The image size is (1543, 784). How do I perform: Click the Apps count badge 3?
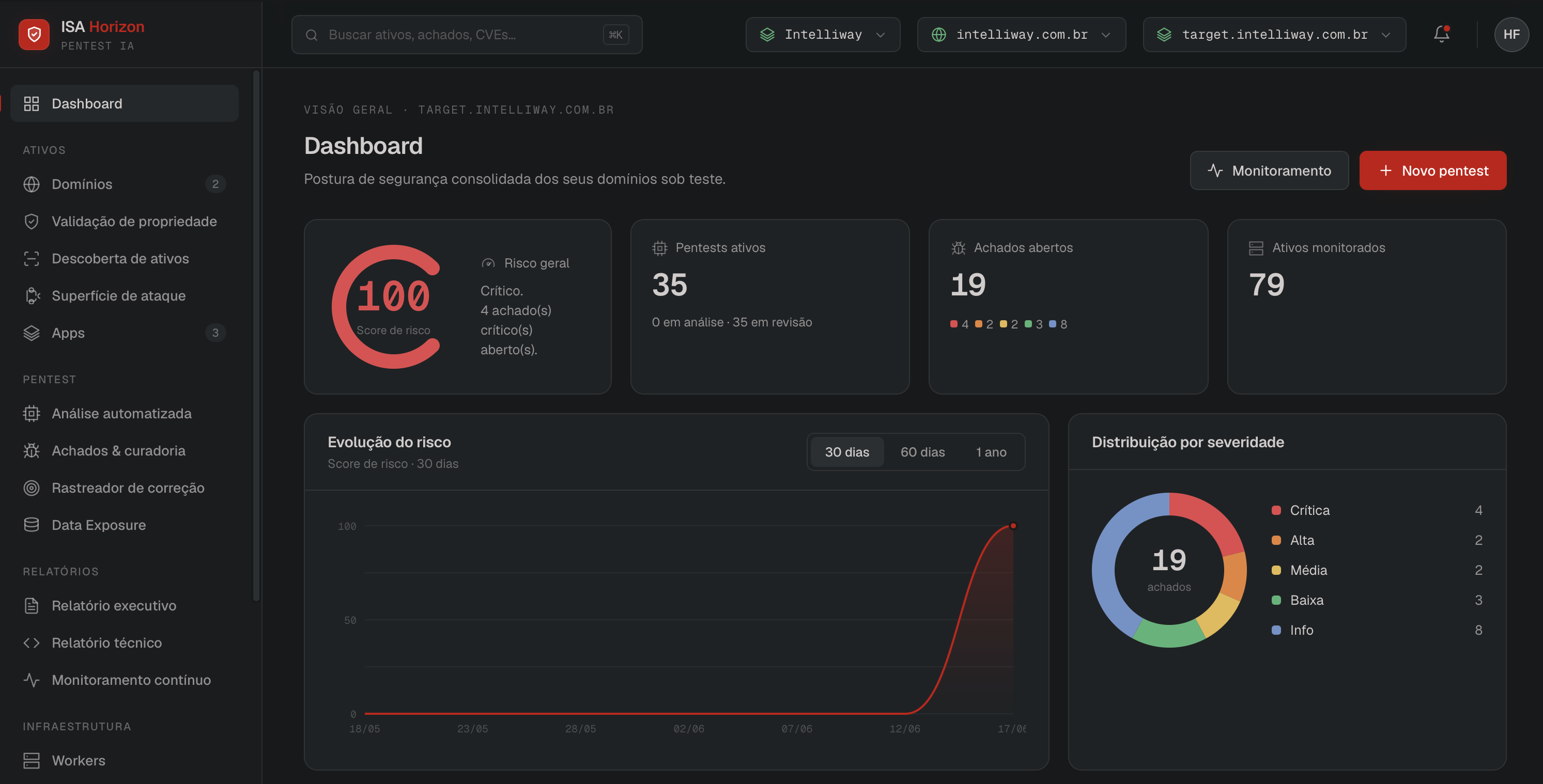[x=215, y=333]
